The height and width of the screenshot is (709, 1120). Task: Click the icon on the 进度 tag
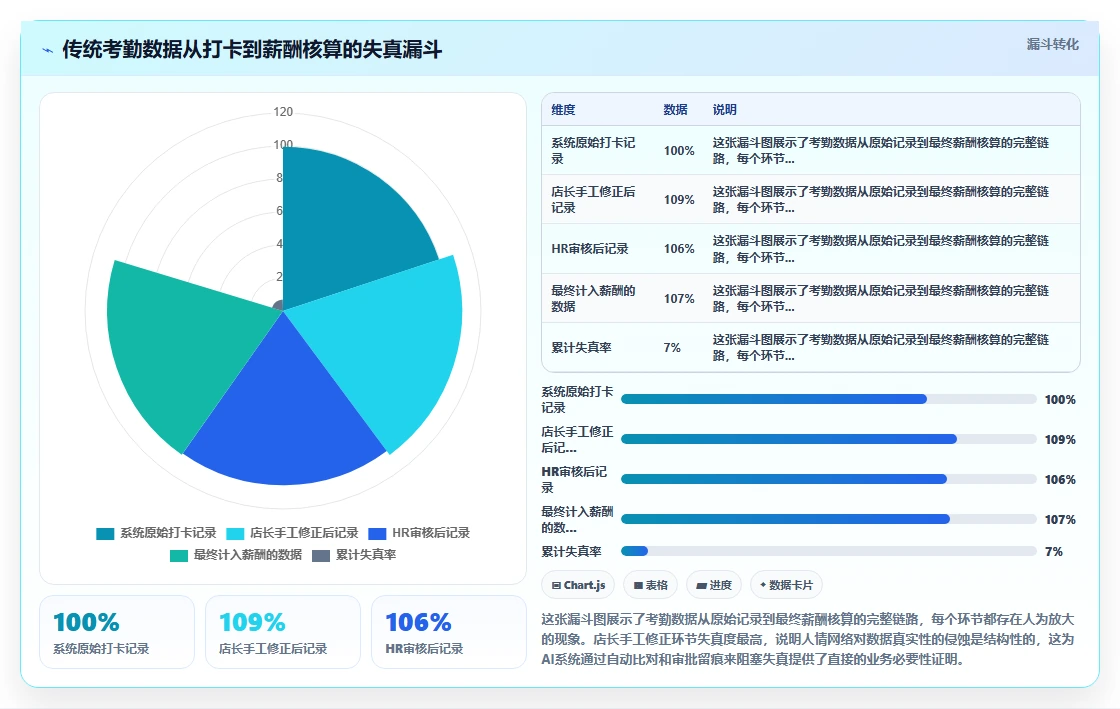tap(701, 585)
